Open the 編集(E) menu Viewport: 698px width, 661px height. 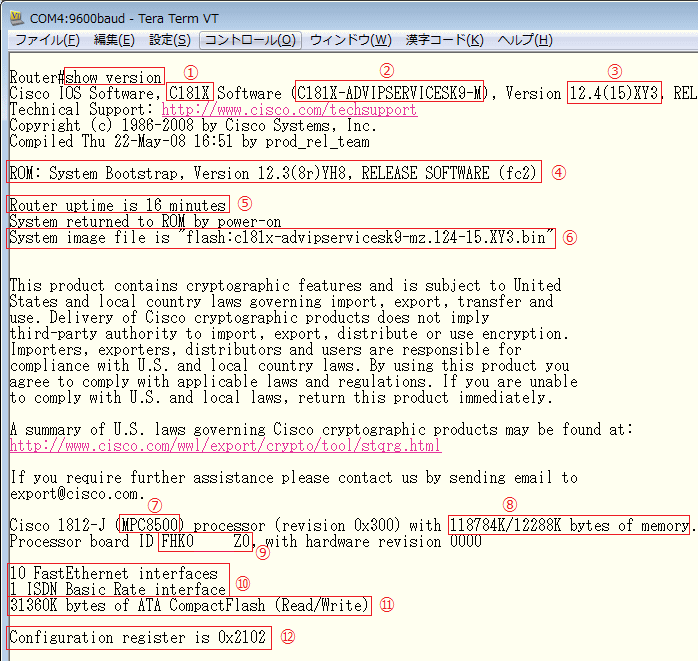tap(114, 40)
